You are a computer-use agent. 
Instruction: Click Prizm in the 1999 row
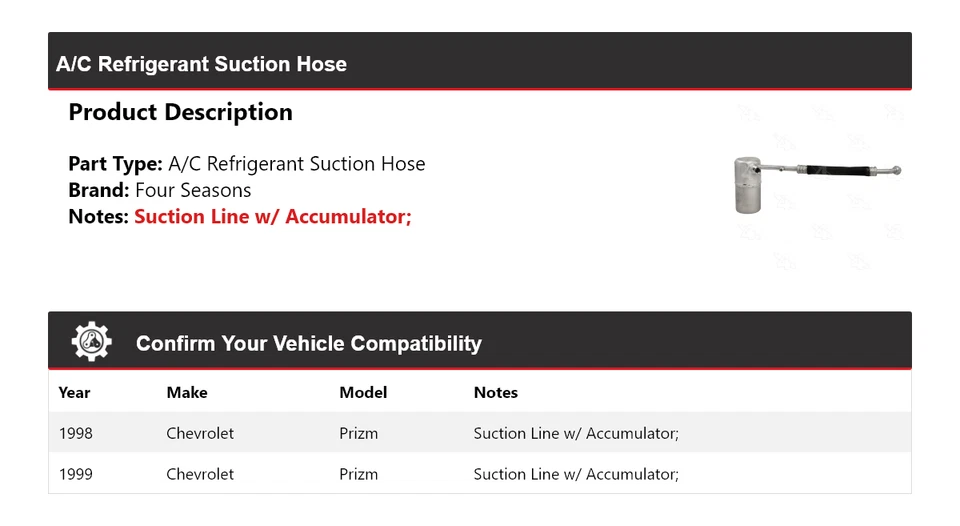359,474
